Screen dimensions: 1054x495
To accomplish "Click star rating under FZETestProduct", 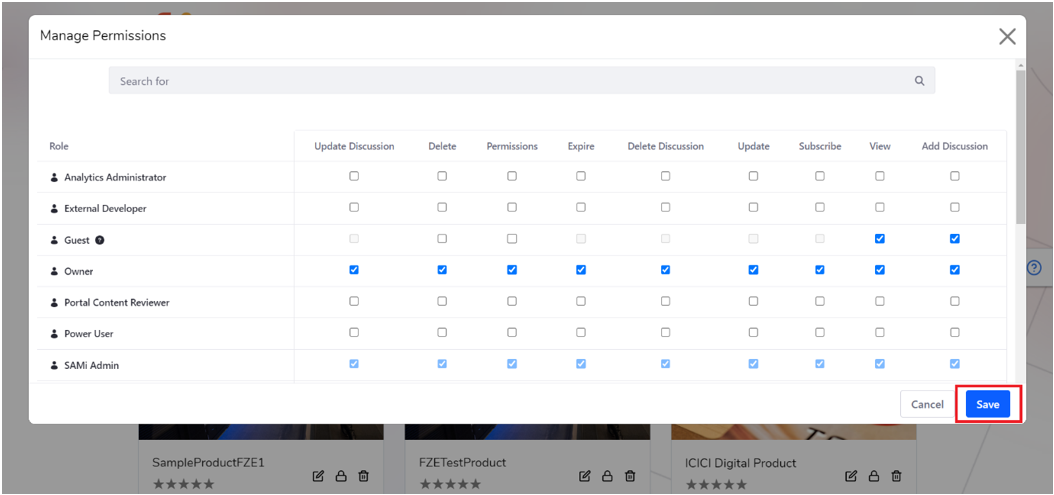I will 450,484.
